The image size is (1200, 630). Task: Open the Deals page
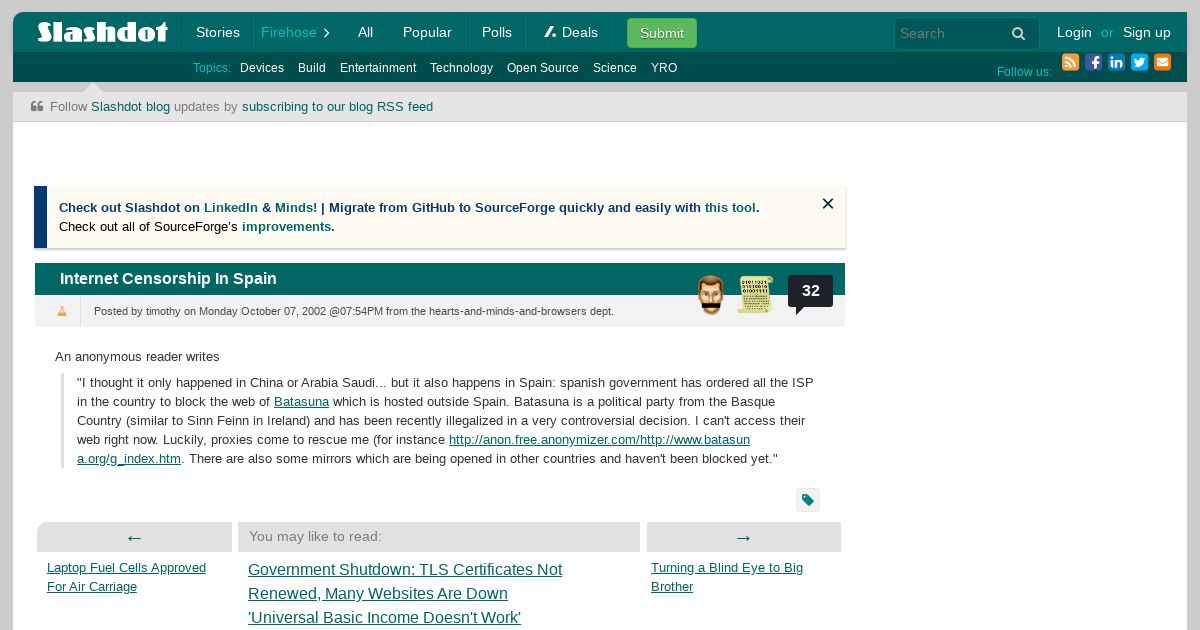coord(571,32)
